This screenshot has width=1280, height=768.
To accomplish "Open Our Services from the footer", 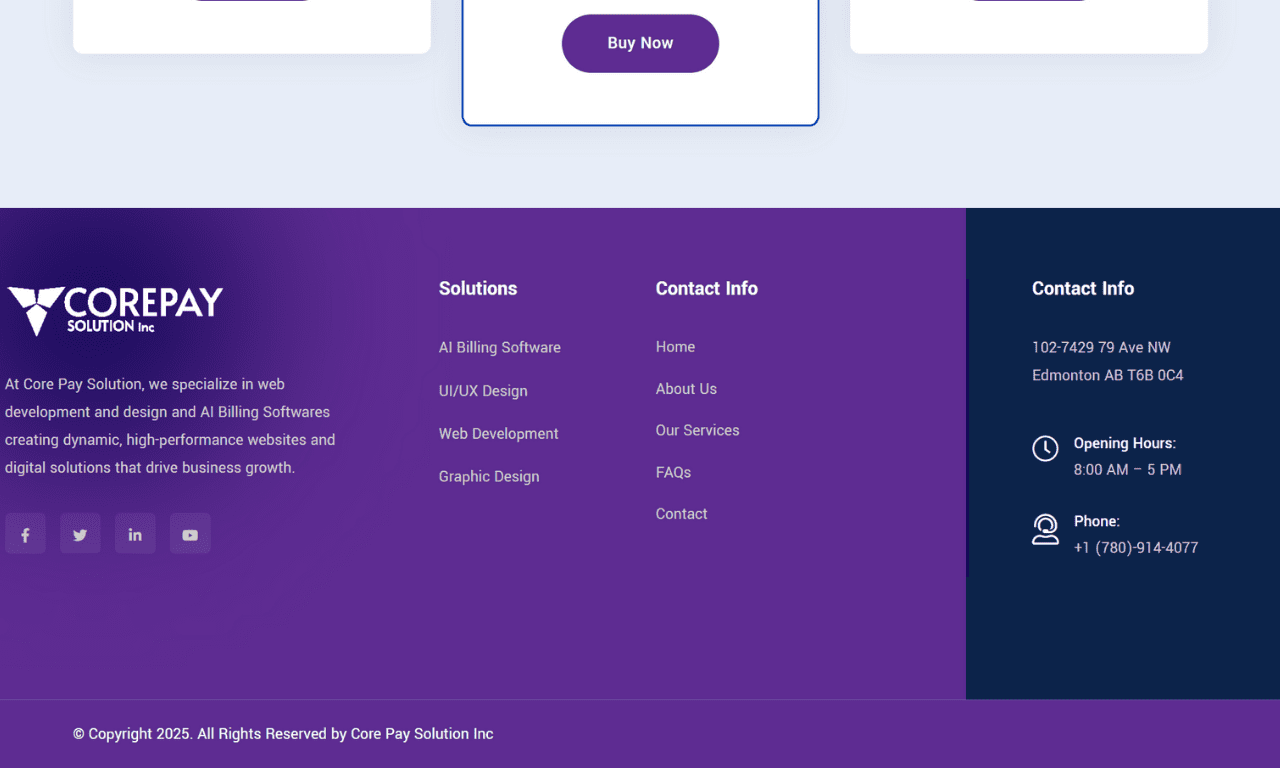I will tap(697, 431).
